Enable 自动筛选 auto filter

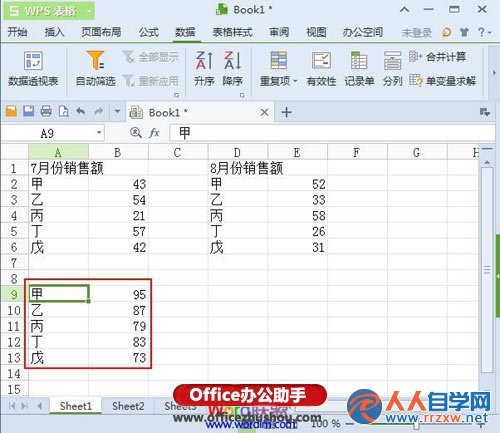point(96,69)
